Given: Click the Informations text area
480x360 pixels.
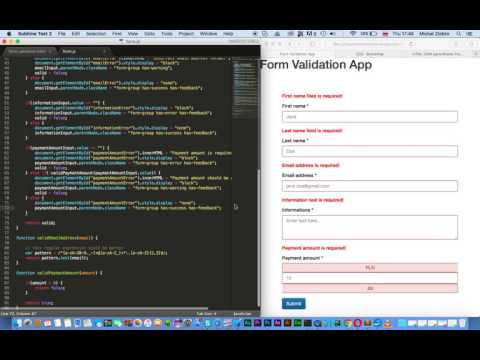Looking at the screenshot, I should [x=370, y=227].
